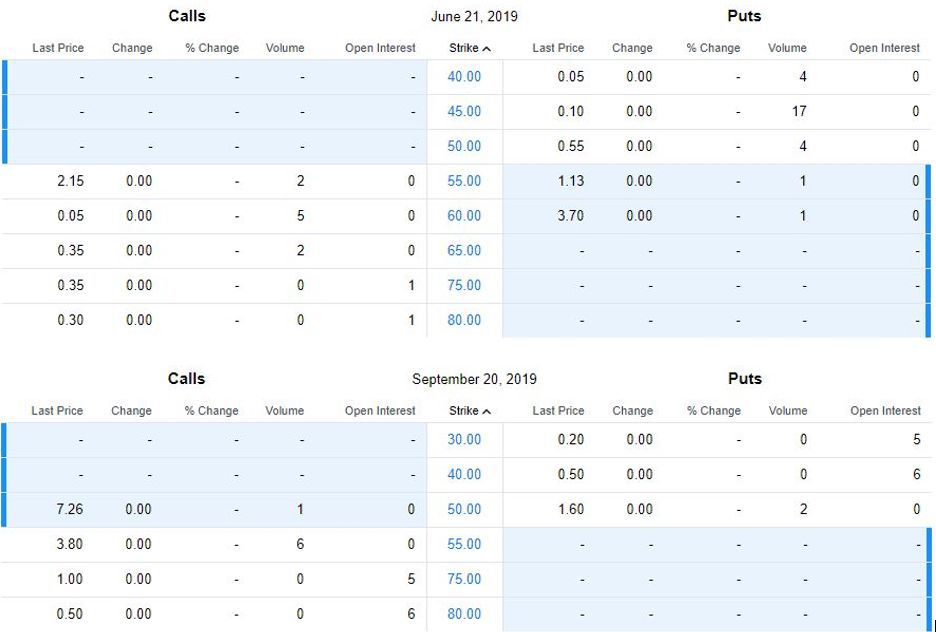The image size is (936, 632).
Task: Open the June 80.00 strike link
Action: click(464, 320)
